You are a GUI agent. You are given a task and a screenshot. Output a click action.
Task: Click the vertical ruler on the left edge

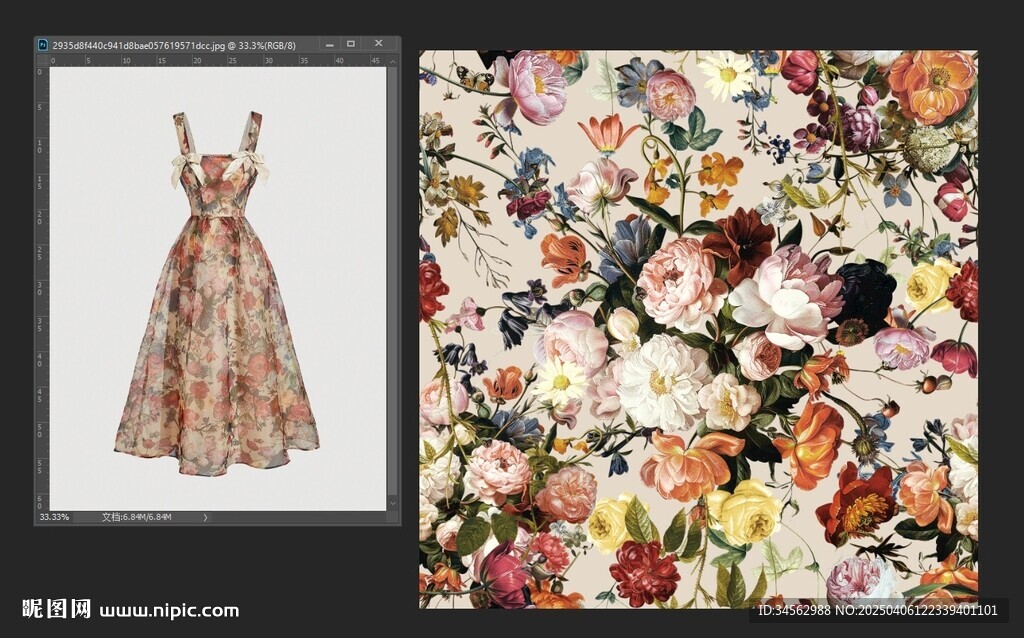41,290
